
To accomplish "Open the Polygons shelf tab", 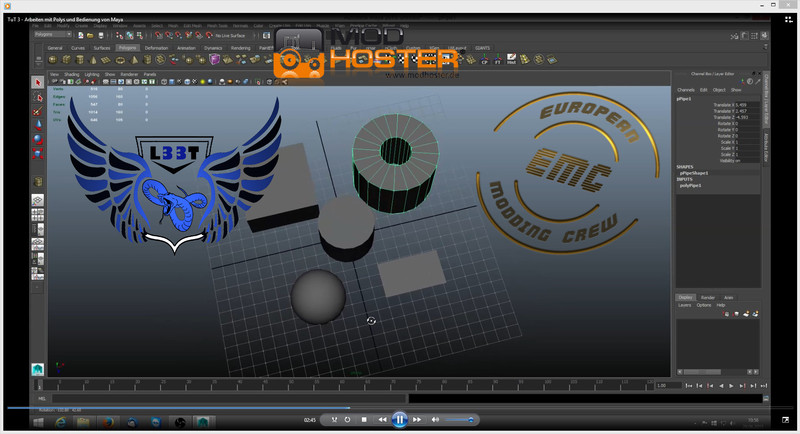I will click(128, 47).
